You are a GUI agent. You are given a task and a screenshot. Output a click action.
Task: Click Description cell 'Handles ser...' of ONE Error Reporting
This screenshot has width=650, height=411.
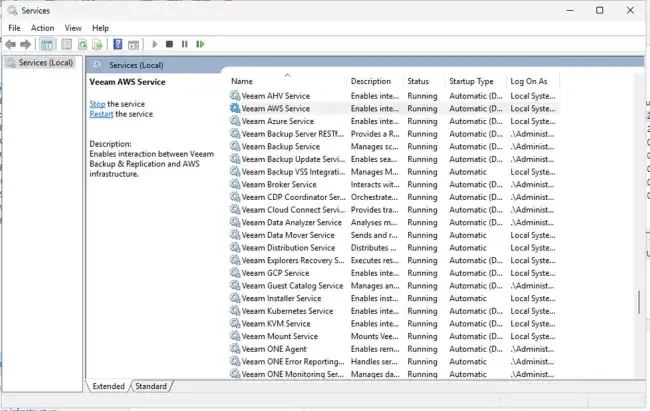coord(374,362)
